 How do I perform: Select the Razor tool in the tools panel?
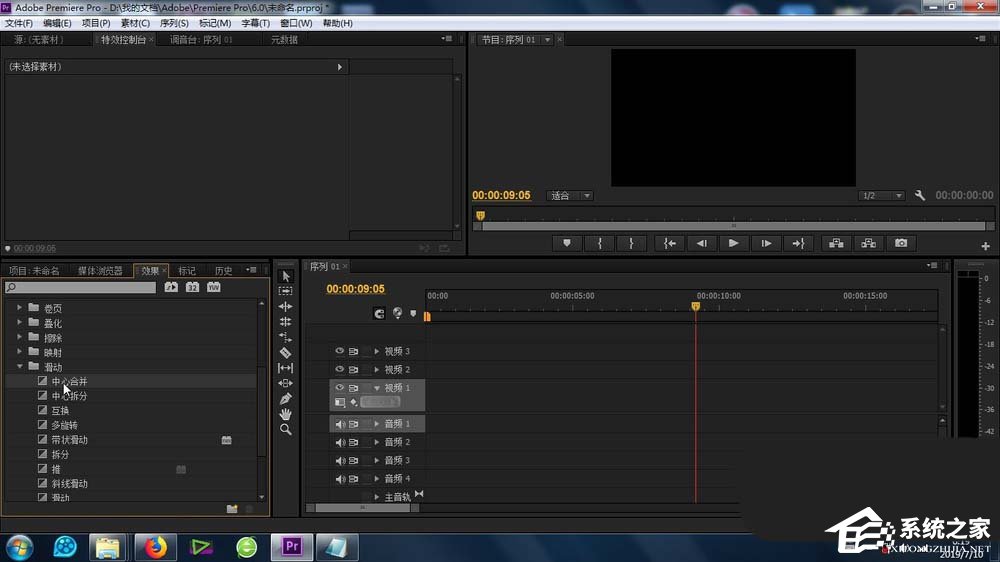[x=285, y=353]
